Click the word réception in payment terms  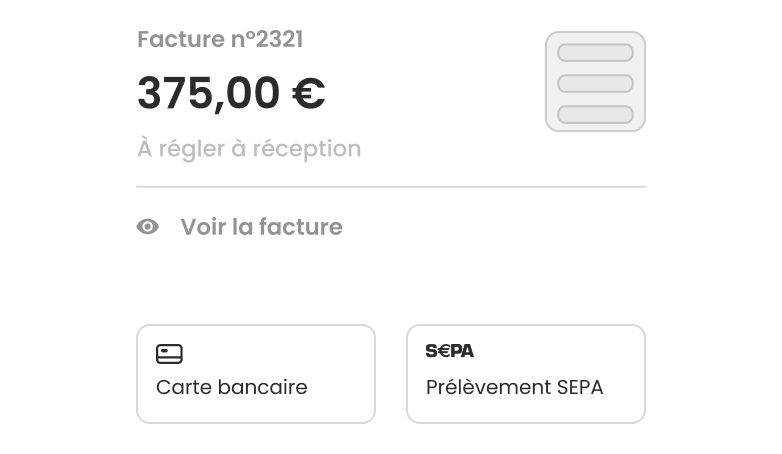click(x=307, y=149)
